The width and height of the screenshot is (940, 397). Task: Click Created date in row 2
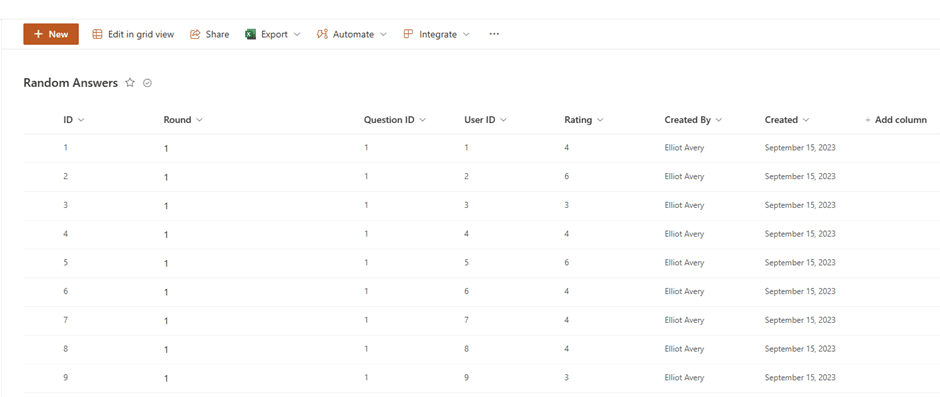point(800,176)
